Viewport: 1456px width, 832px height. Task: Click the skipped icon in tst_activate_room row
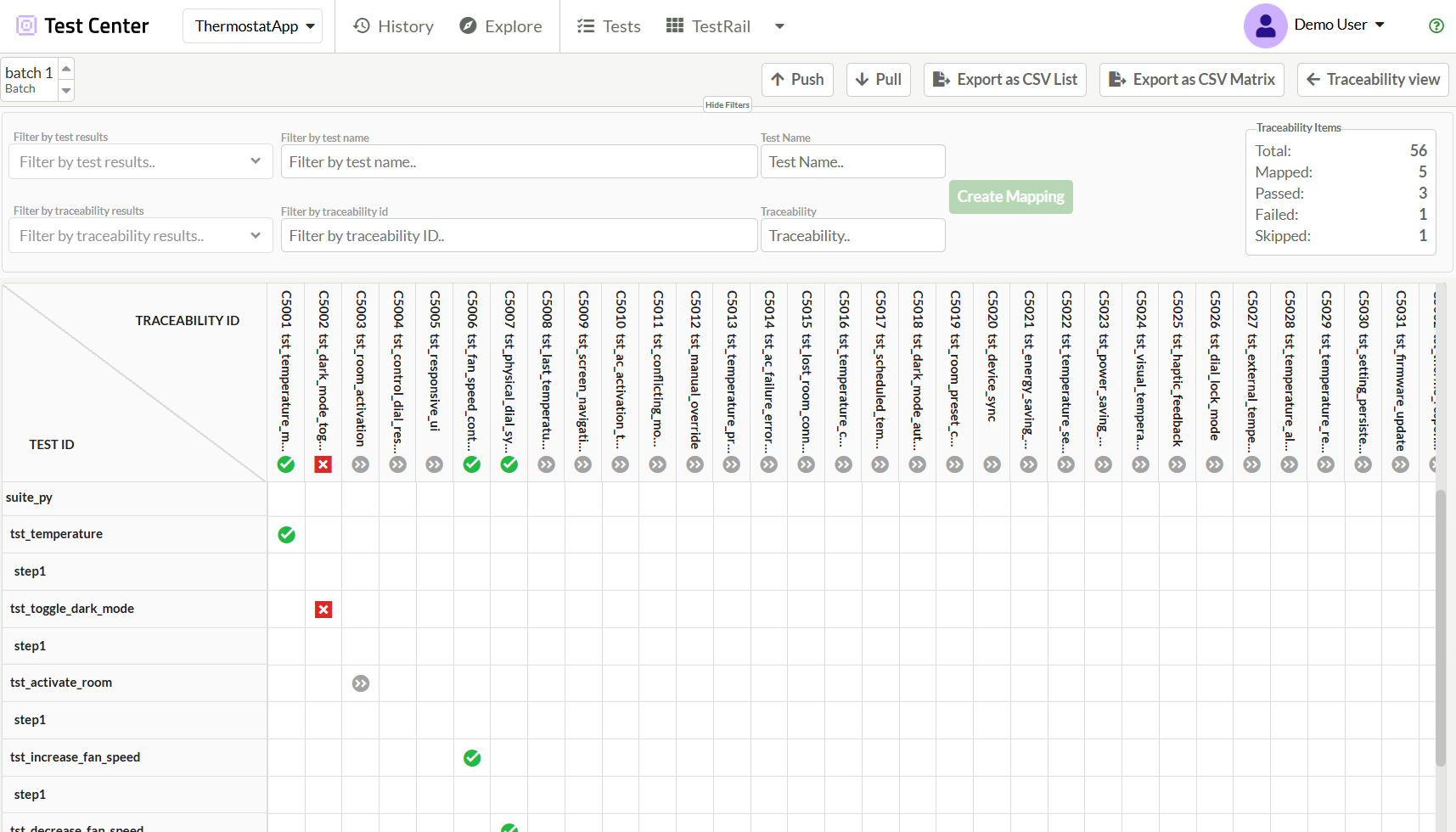click(361, 683)
